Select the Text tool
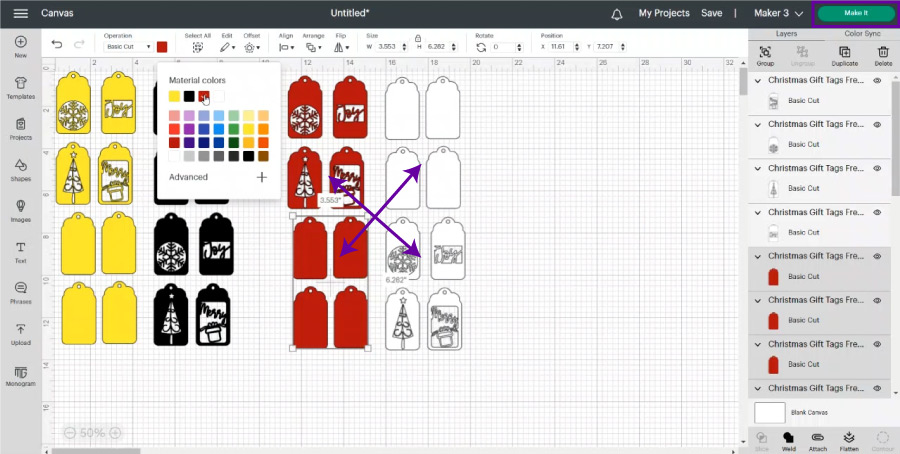Viewport: 900px width, 454px height. point(20,251)
